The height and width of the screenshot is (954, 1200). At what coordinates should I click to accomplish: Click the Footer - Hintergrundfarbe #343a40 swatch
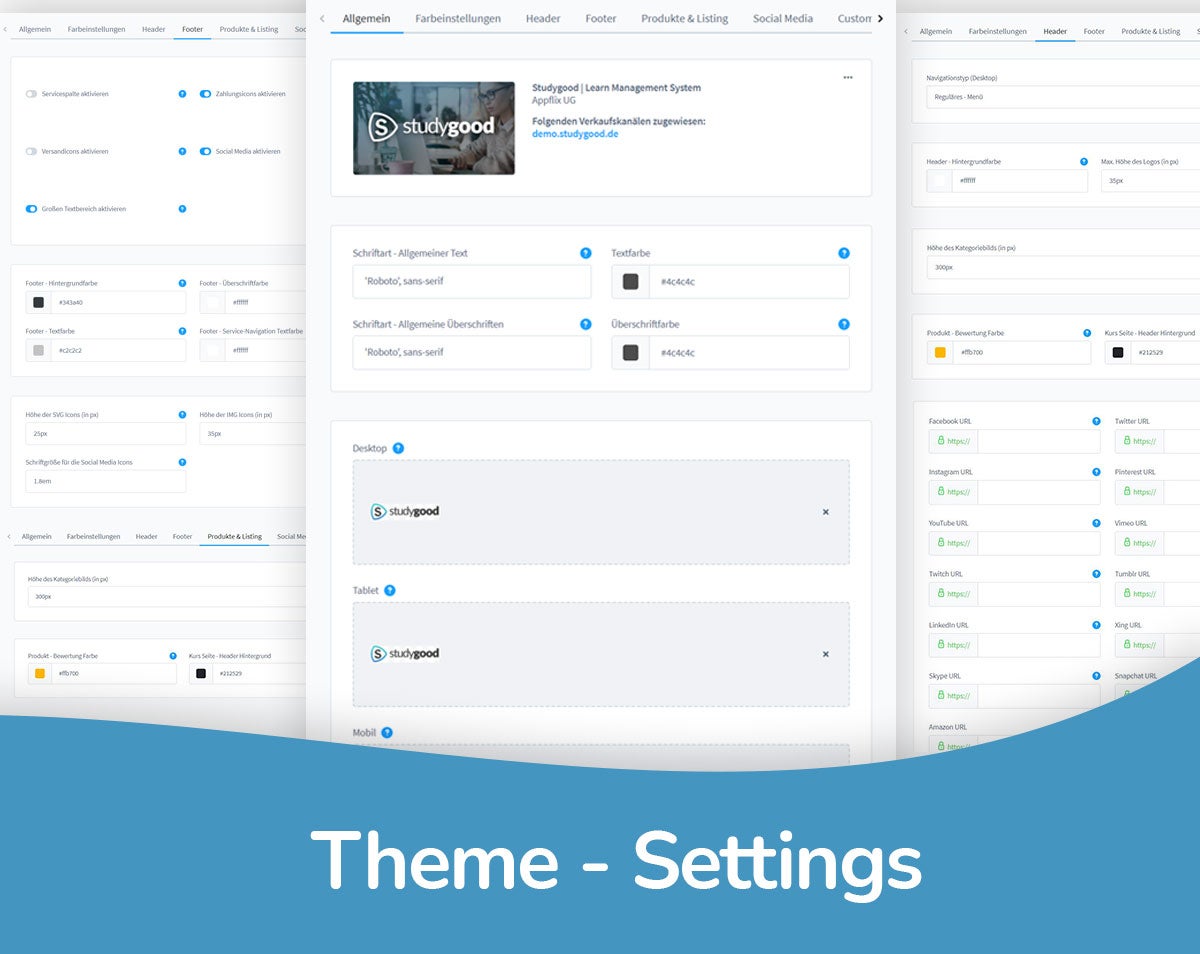pyautogui.click(x=38, y=302)
